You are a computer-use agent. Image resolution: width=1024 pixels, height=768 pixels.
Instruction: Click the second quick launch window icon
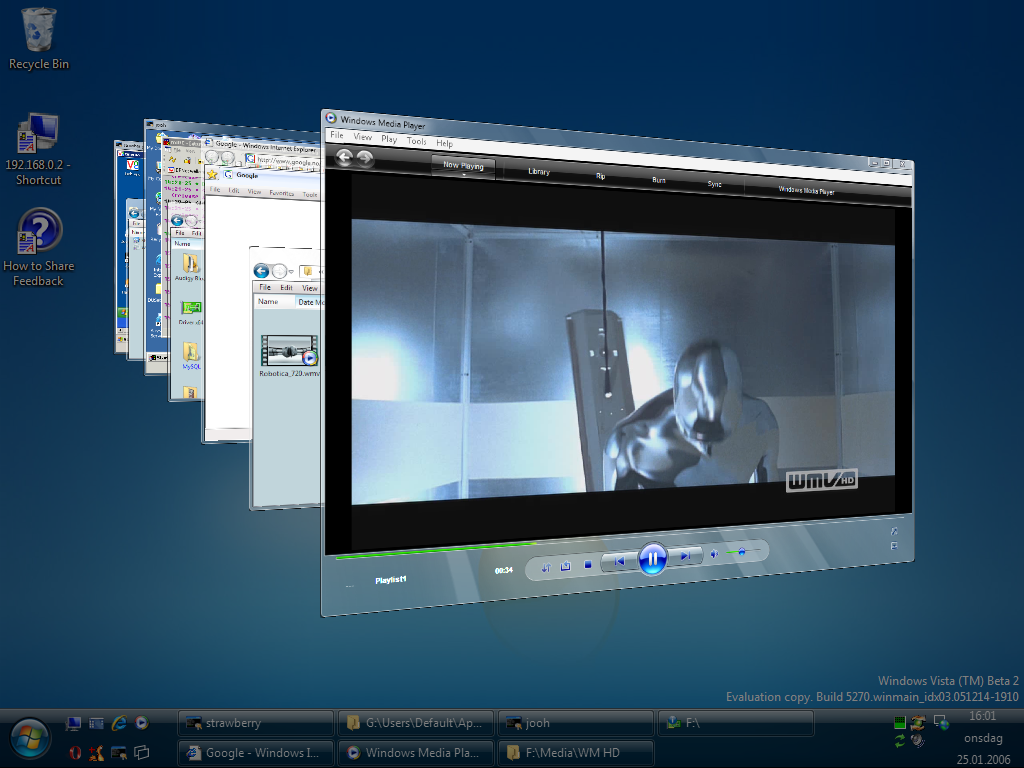point(96,724)
